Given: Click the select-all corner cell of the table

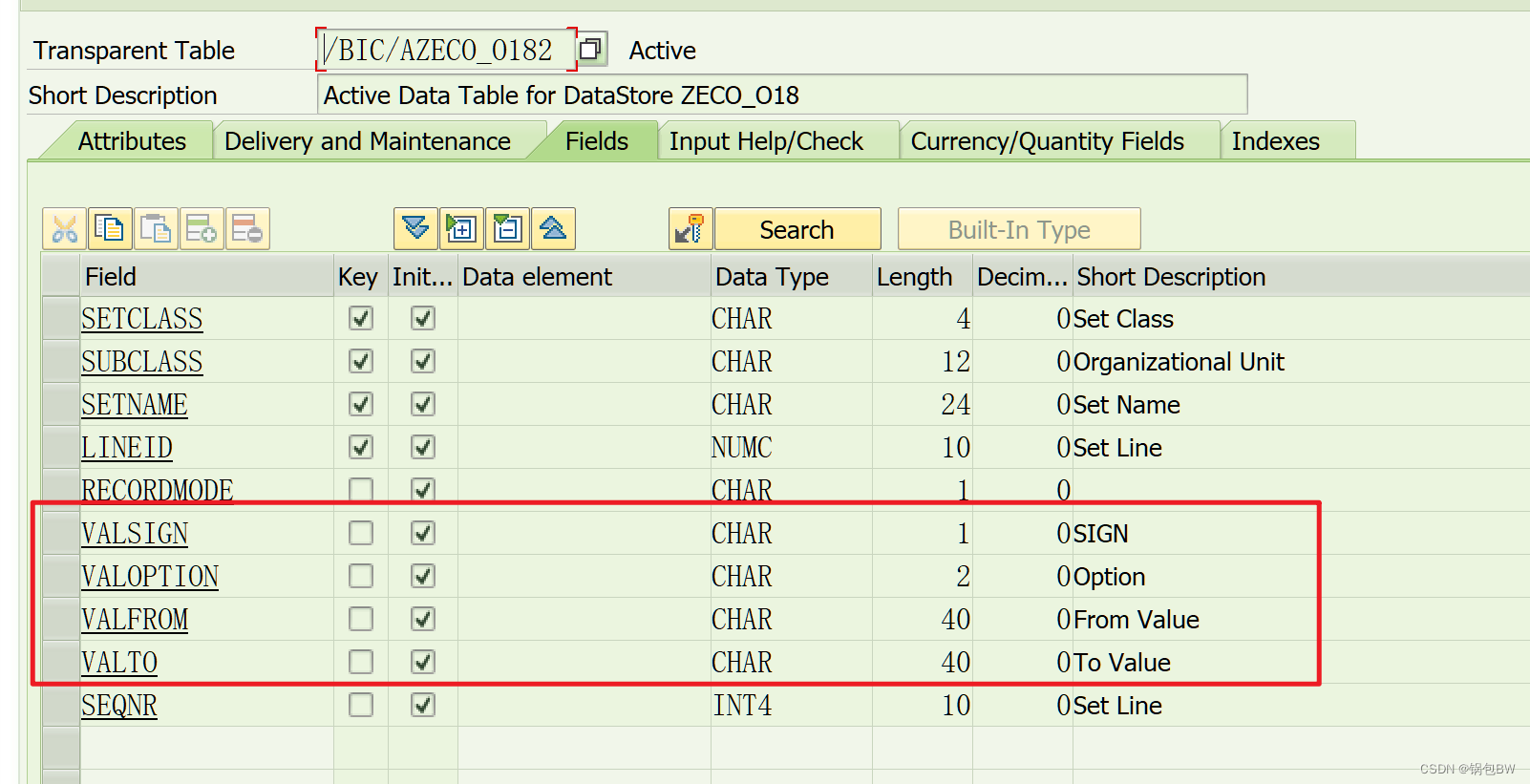Looking at the screenshot, I should 61,276.
